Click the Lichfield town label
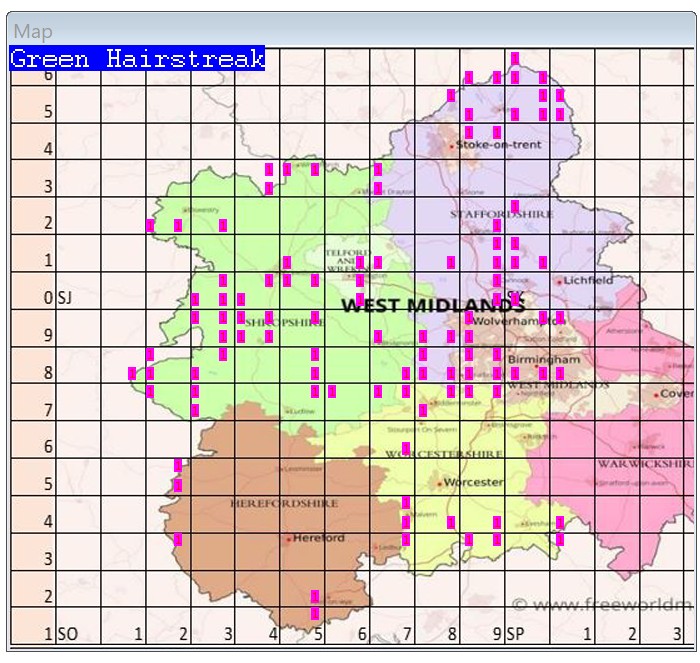Screen dimensions: 700x663 589,281
